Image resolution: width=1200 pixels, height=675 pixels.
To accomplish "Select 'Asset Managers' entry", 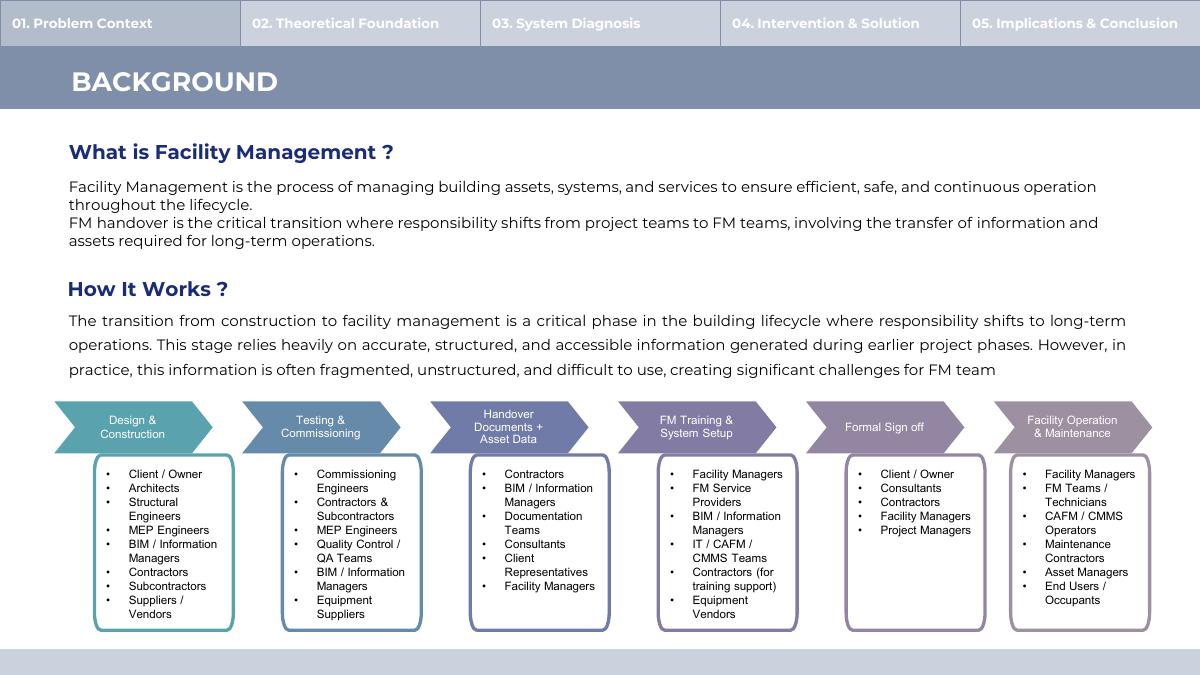I will click(x=1086, y=572).
